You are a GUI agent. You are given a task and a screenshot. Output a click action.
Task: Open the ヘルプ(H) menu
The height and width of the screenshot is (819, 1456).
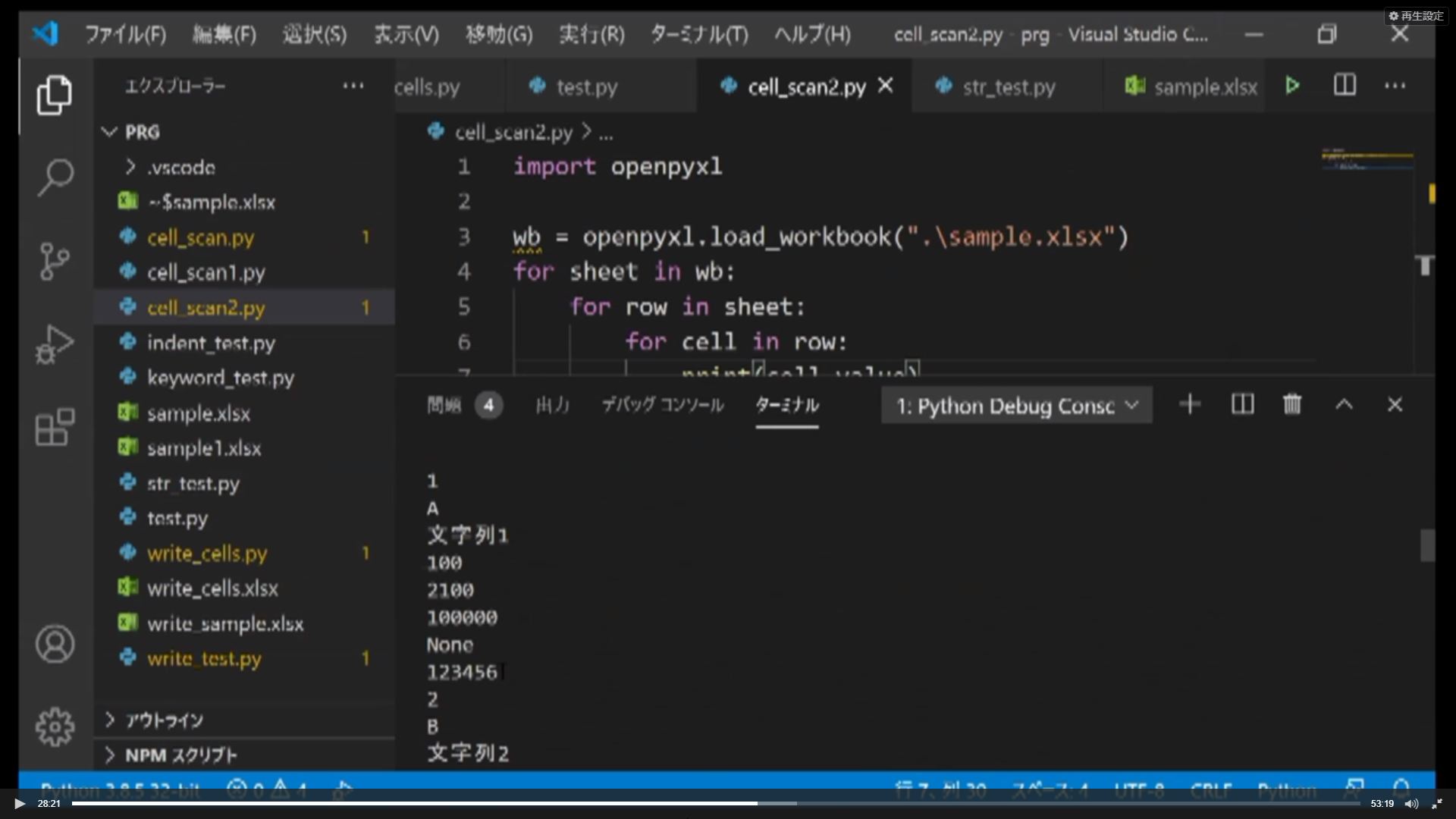[812, 34]
